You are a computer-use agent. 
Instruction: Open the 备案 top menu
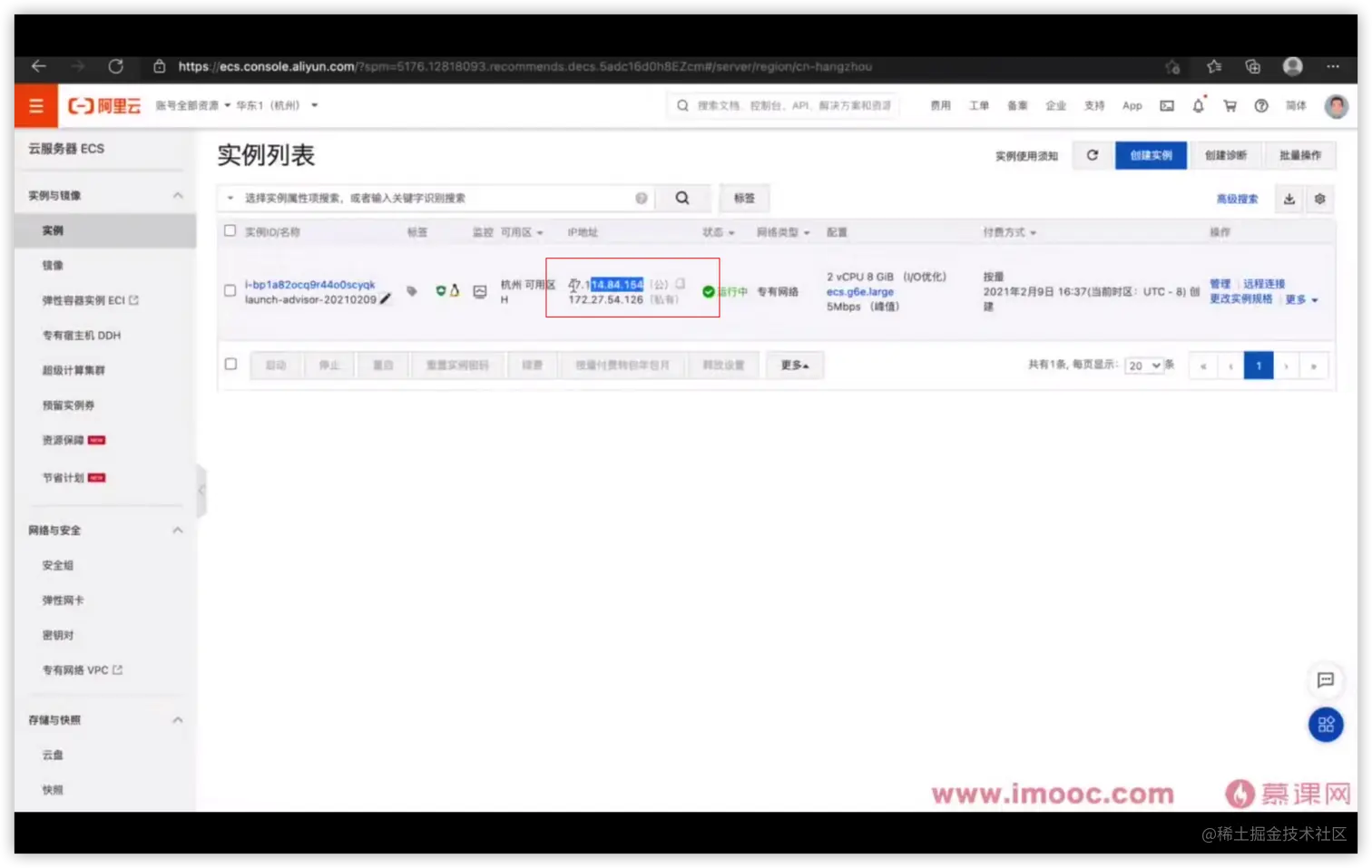click(x=1017, y=106)
